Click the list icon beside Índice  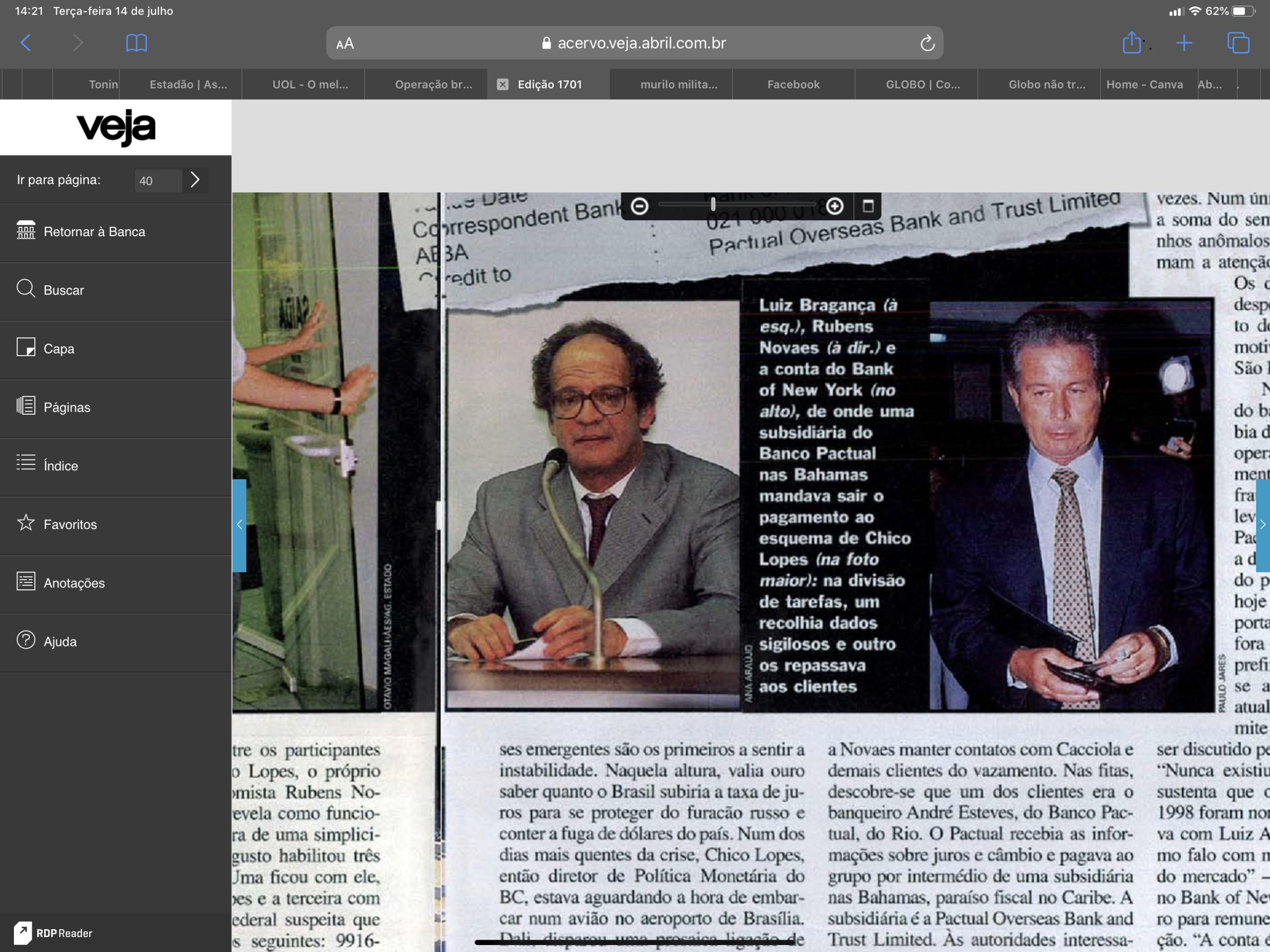point(26,462)
